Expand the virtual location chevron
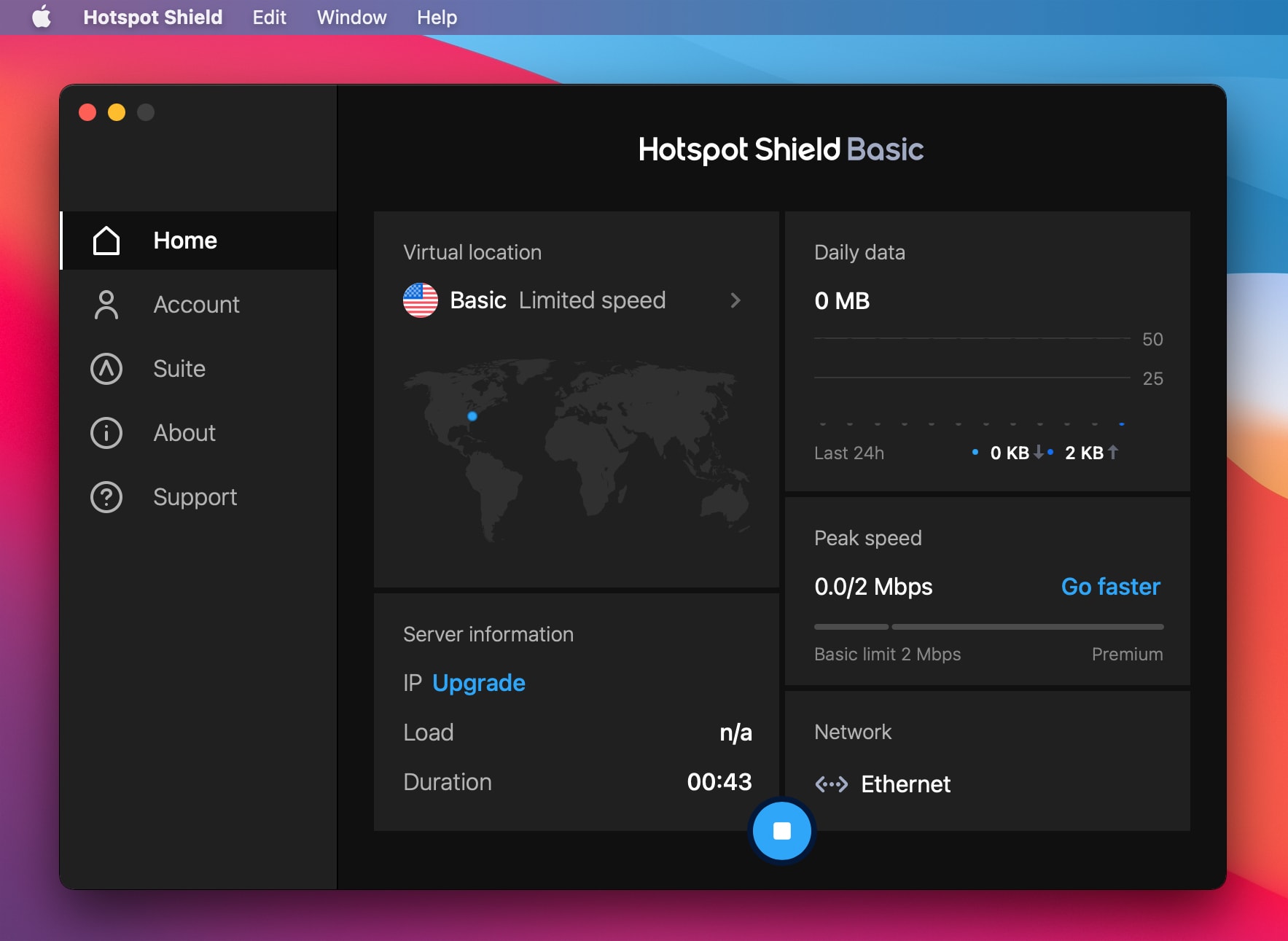The height and width of the screenshot is (941, 1288). pyautogui.click(x=735, y=300)
